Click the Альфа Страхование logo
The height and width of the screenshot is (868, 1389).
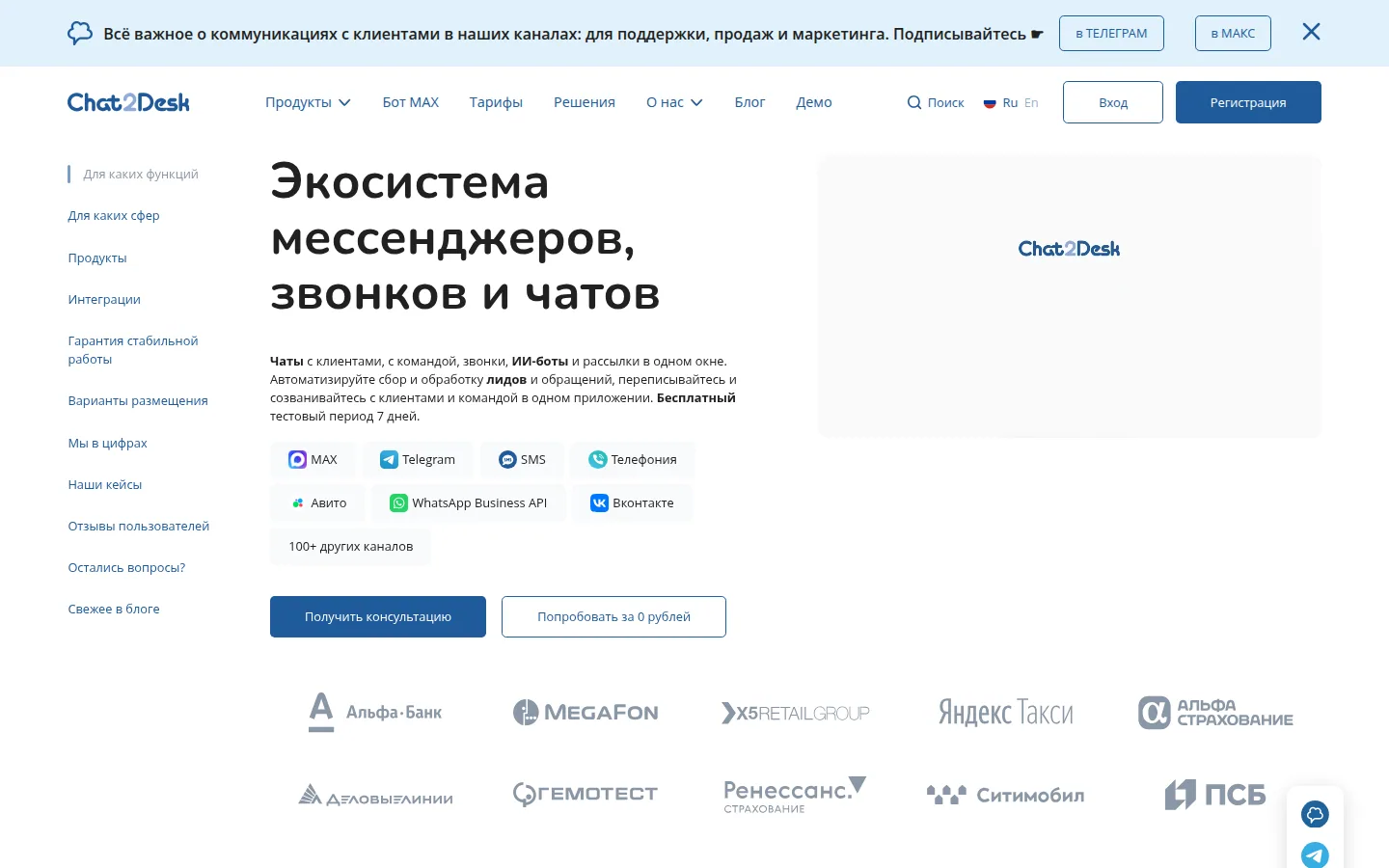[1215, 713]
